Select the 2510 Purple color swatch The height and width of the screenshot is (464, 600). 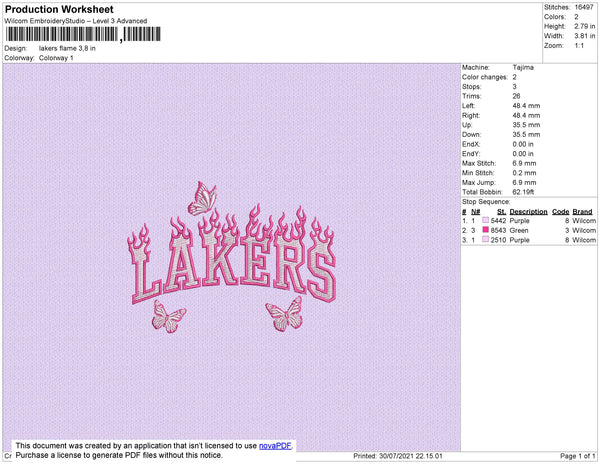point(486,239)
